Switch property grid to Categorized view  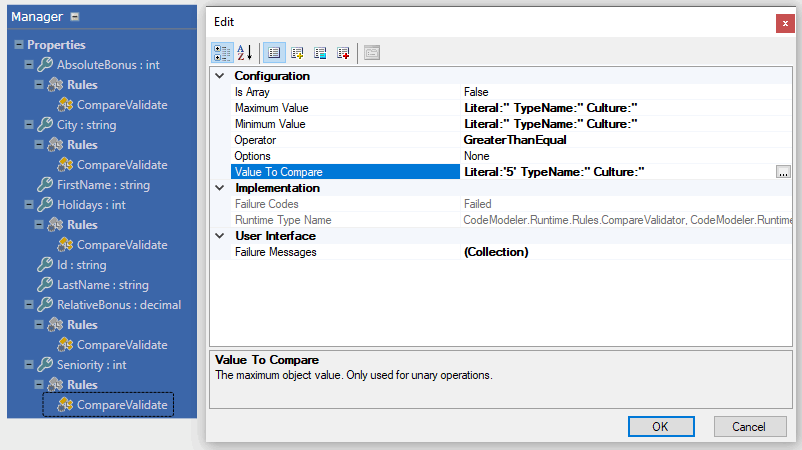tap(222, 53)
